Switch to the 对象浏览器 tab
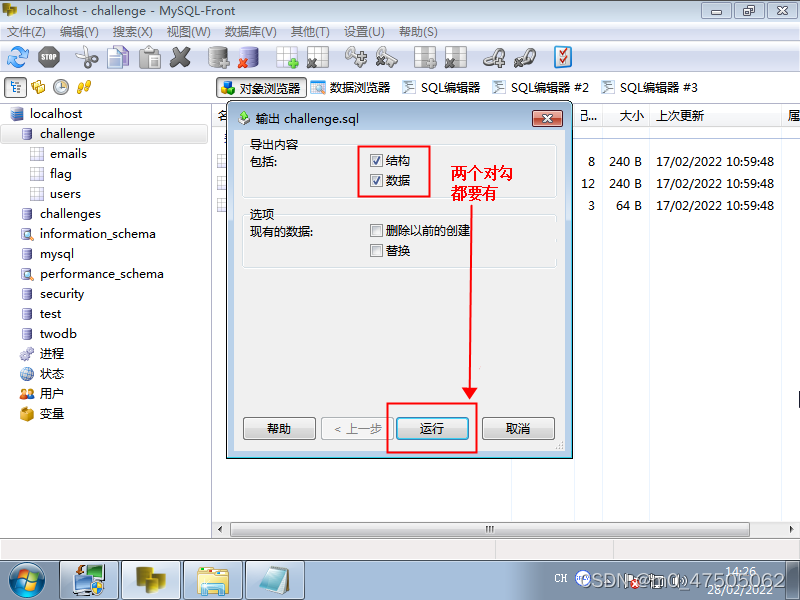This screenshot has width=800, height=600. tap(261, 88)
